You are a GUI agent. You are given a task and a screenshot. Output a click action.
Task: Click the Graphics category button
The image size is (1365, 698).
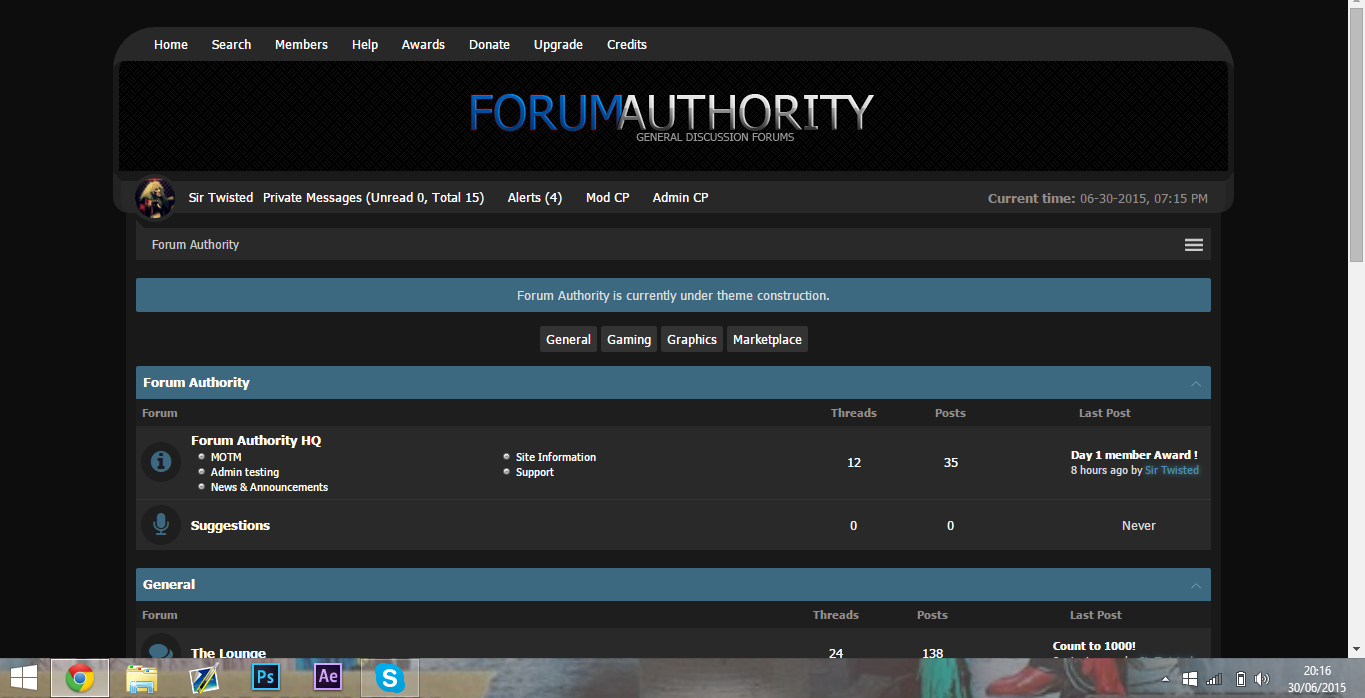692,339
